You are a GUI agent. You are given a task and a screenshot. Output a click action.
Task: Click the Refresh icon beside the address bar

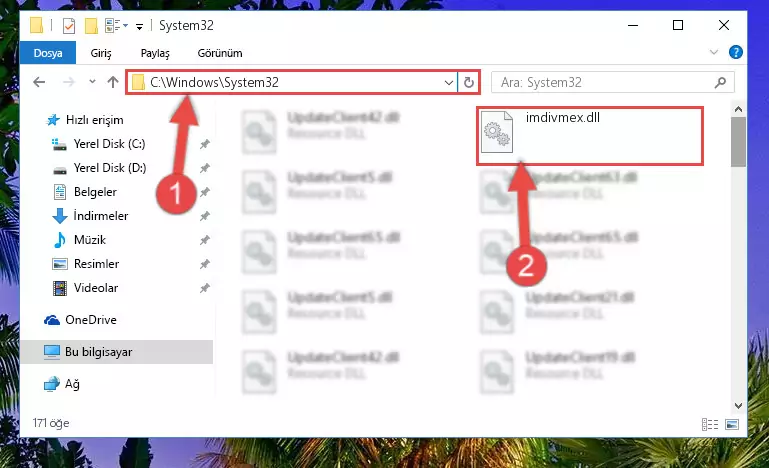[469, 82]
